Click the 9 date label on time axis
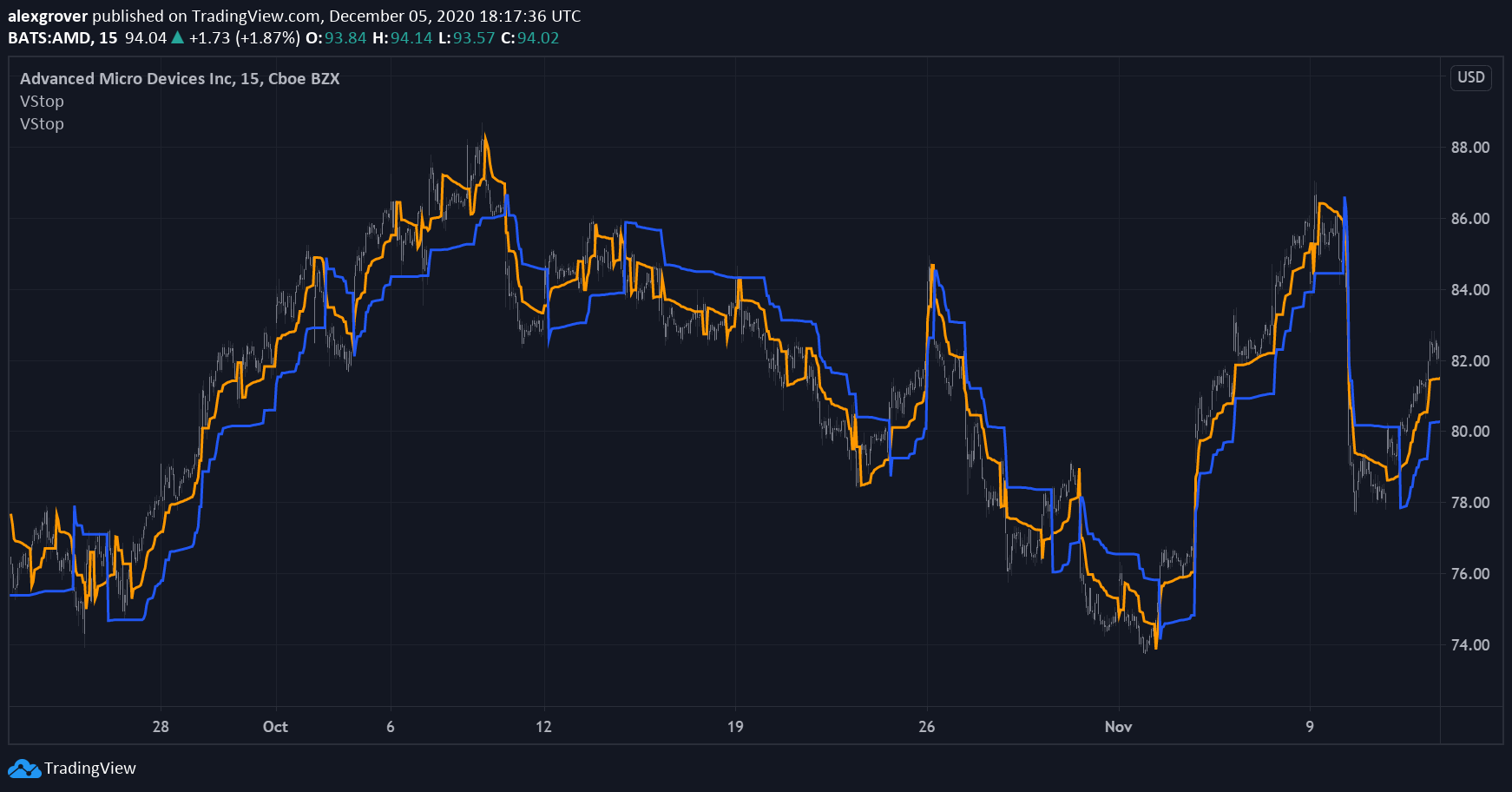This screenshot has width=1512, height=792. 1310,727
